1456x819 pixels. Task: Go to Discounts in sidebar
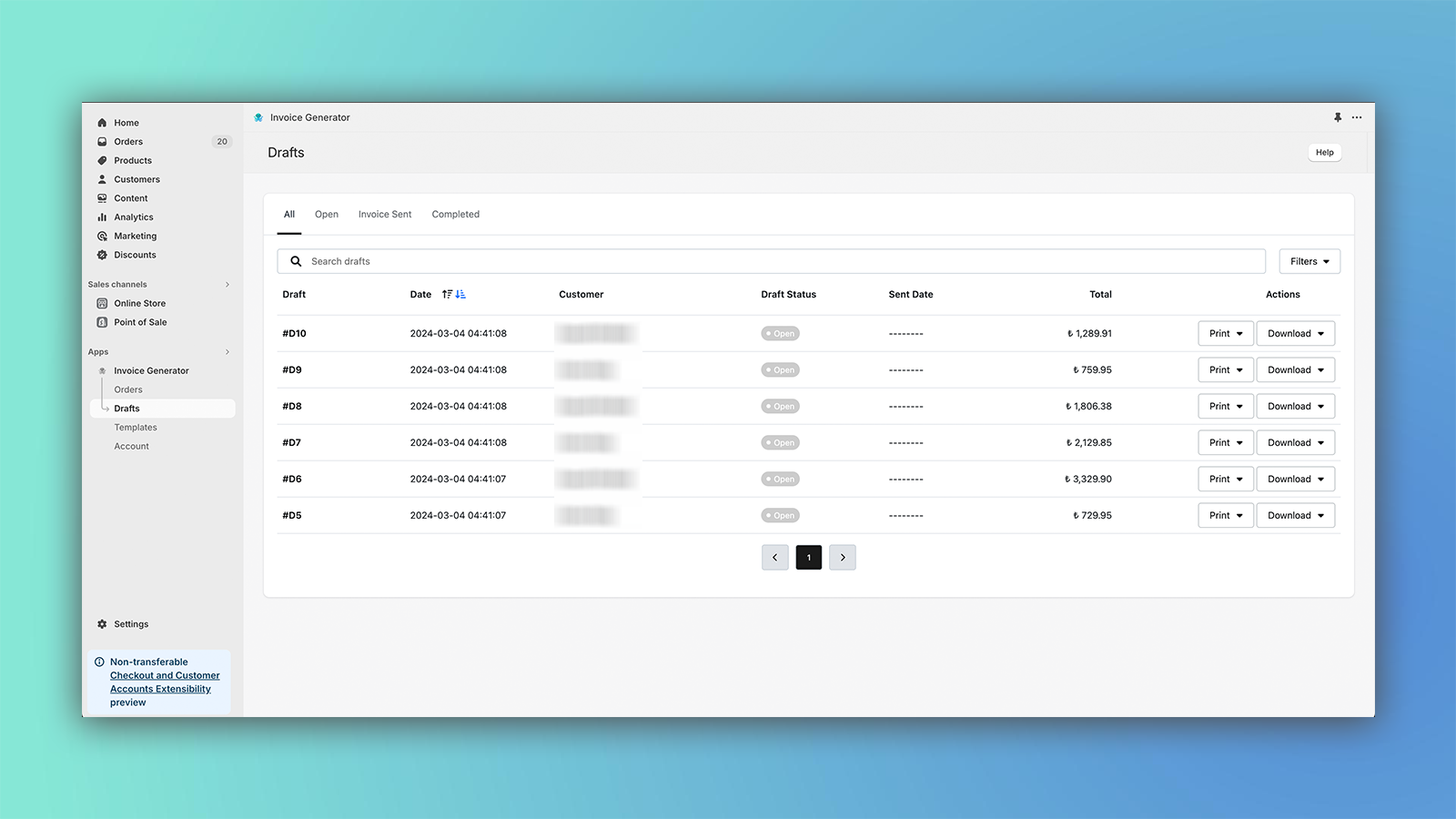click(x=135, y=255)
